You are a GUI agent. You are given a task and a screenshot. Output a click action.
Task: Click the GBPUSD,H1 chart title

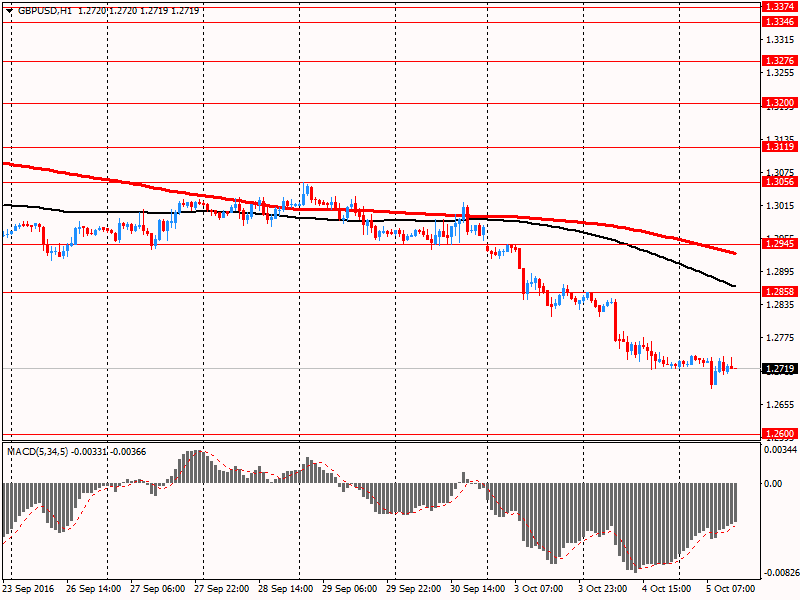[x=45, y=11]
